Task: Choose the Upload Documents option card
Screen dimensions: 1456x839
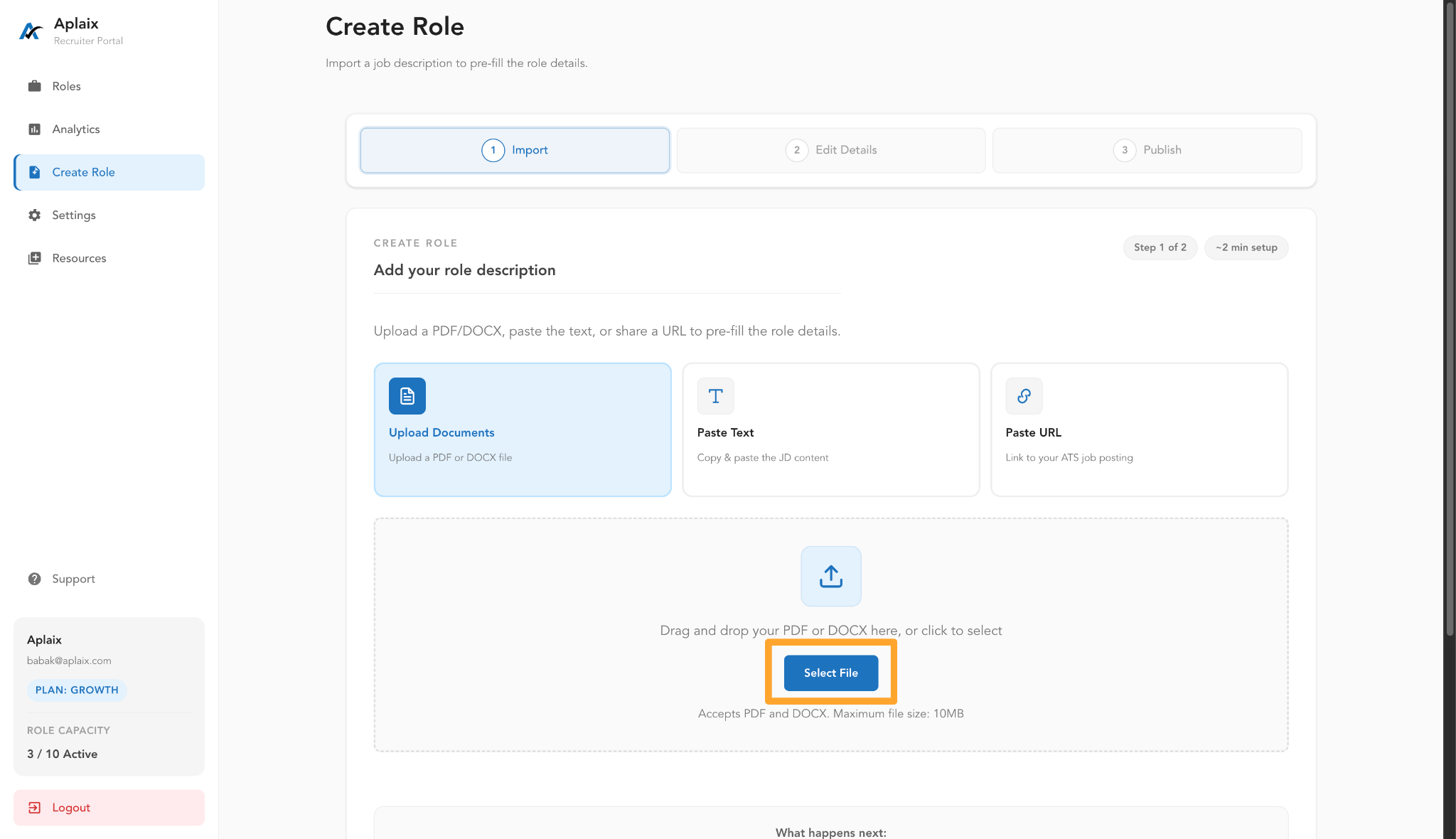Action: (523, 429)
